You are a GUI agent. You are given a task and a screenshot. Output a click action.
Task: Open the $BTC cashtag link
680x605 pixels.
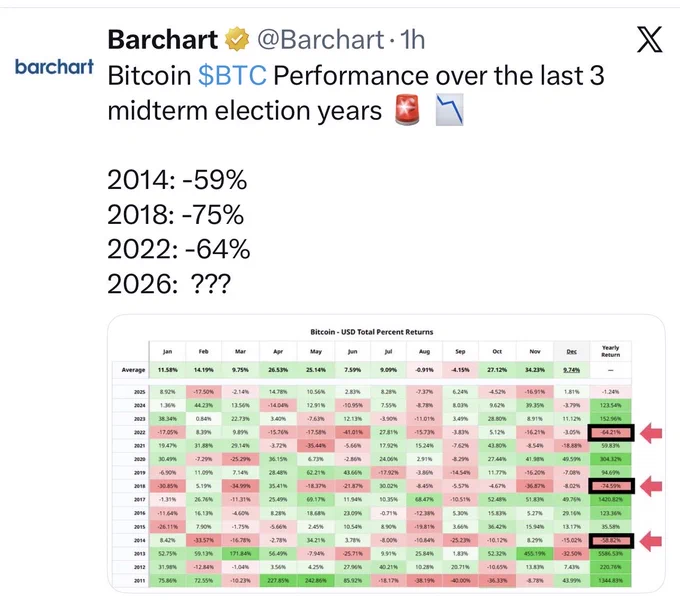tap(232, 75)
